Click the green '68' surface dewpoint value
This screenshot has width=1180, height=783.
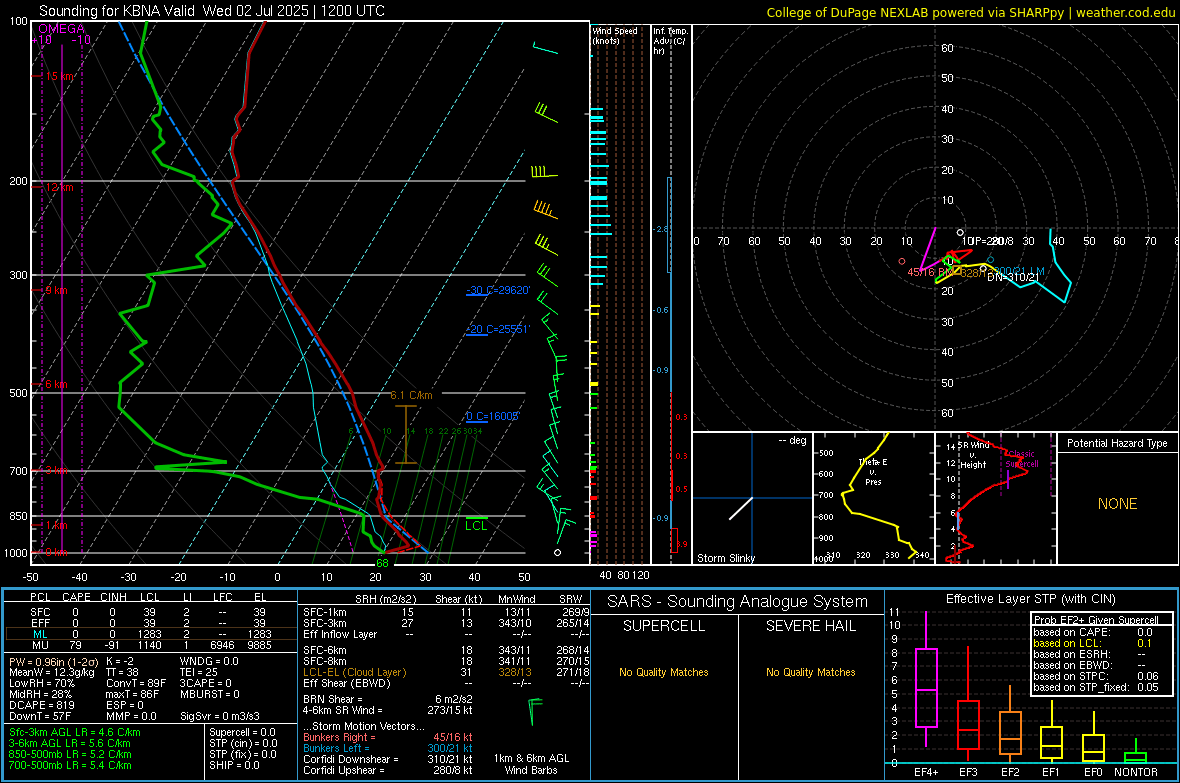(382, 562)
